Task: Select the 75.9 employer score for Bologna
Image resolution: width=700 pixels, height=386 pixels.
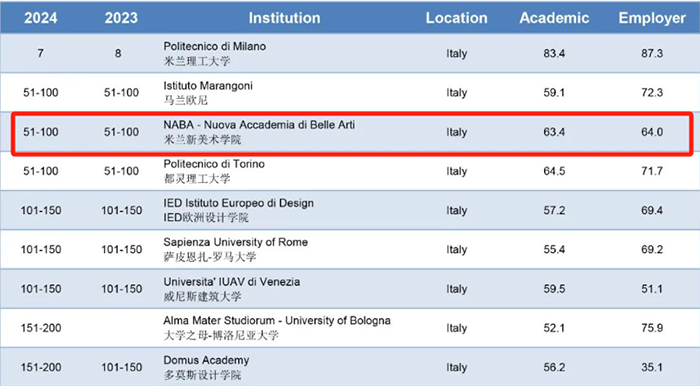Action: coord(652,328)
